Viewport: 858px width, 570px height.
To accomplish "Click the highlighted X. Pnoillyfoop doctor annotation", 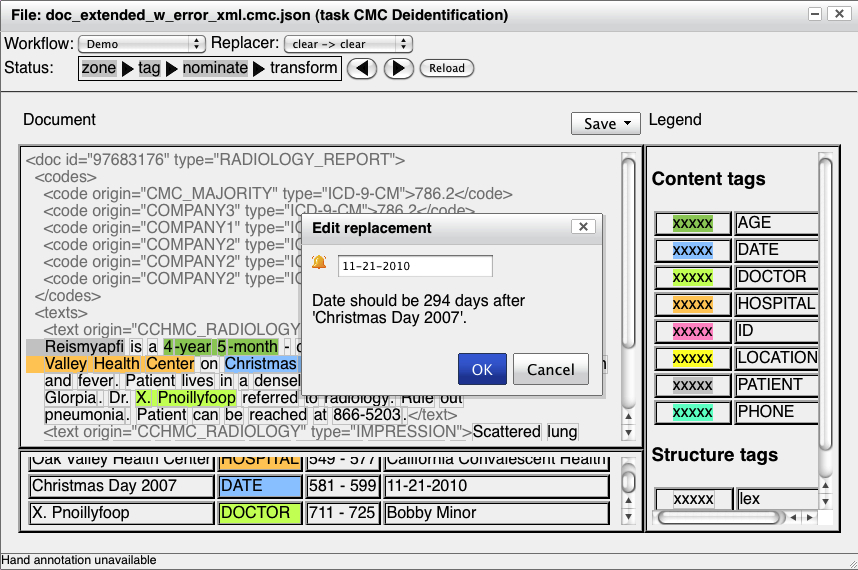I will pyautogui.click(x=185, y=397).
